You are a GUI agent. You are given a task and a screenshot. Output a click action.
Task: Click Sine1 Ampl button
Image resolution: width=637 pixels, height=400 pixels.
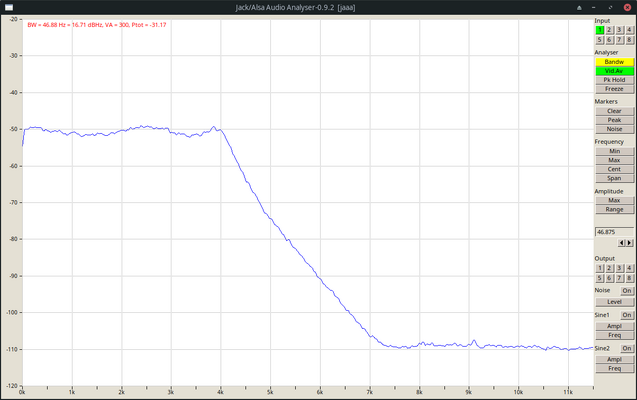click(614, 326)
